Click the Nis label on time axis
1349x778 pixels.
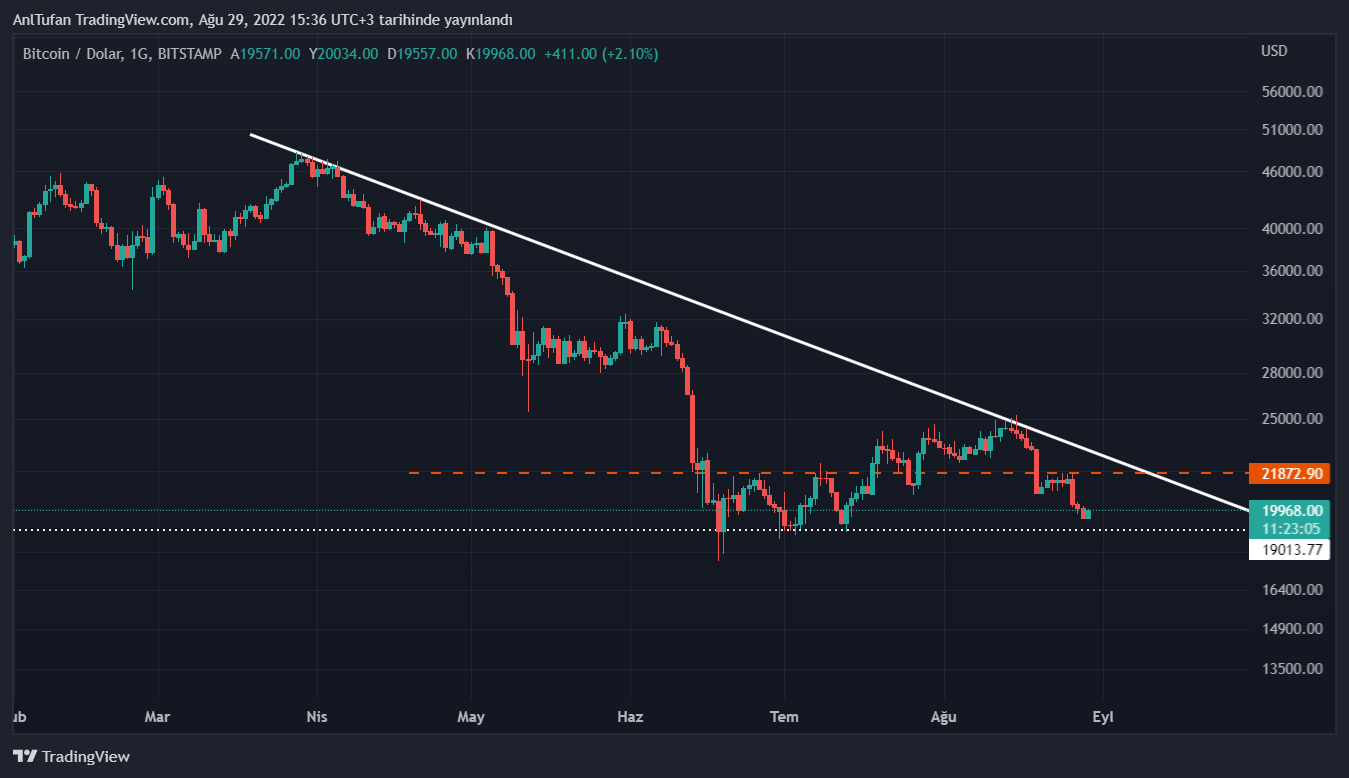317,717
